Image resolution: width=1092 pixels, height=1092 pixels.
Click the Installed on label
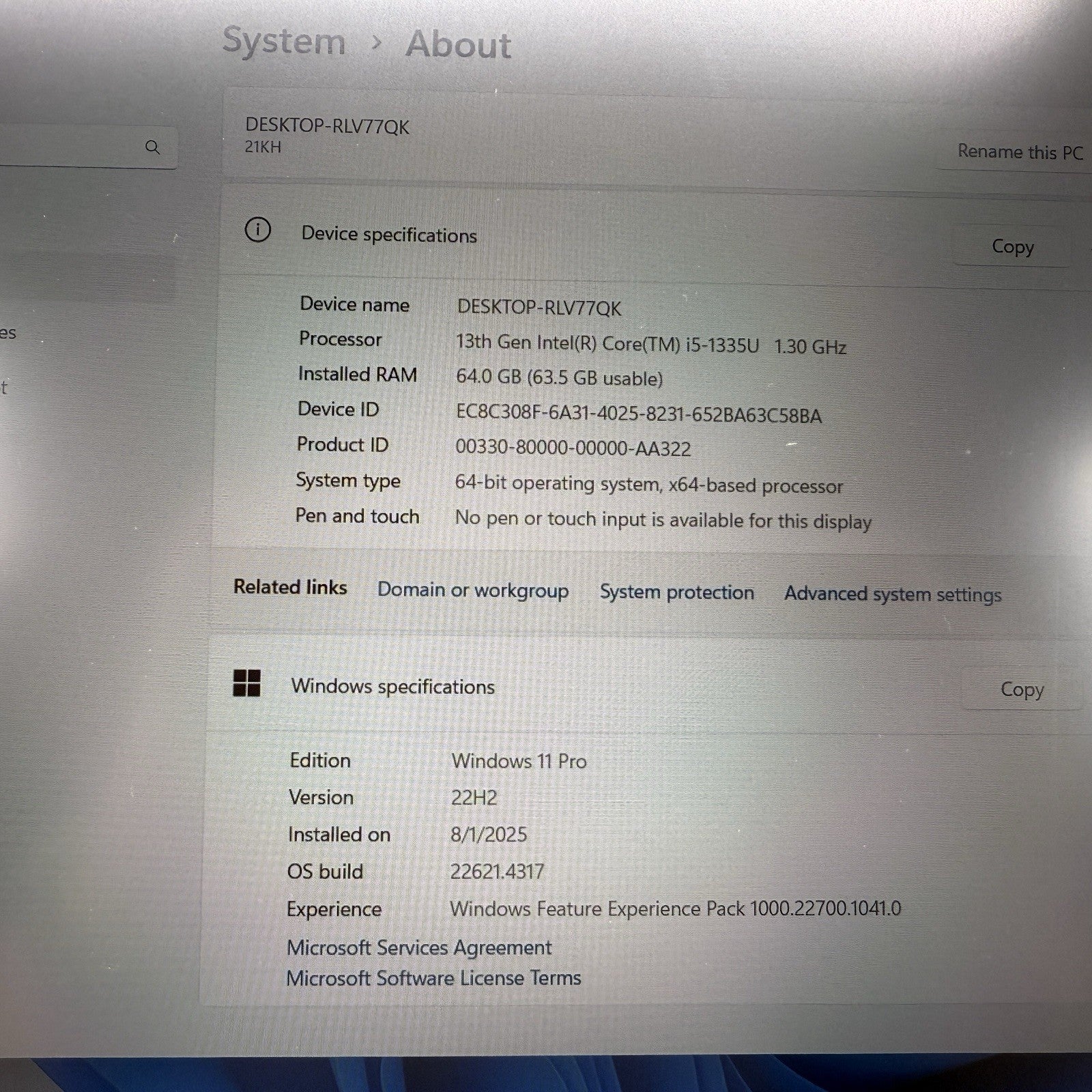point(339,834)
